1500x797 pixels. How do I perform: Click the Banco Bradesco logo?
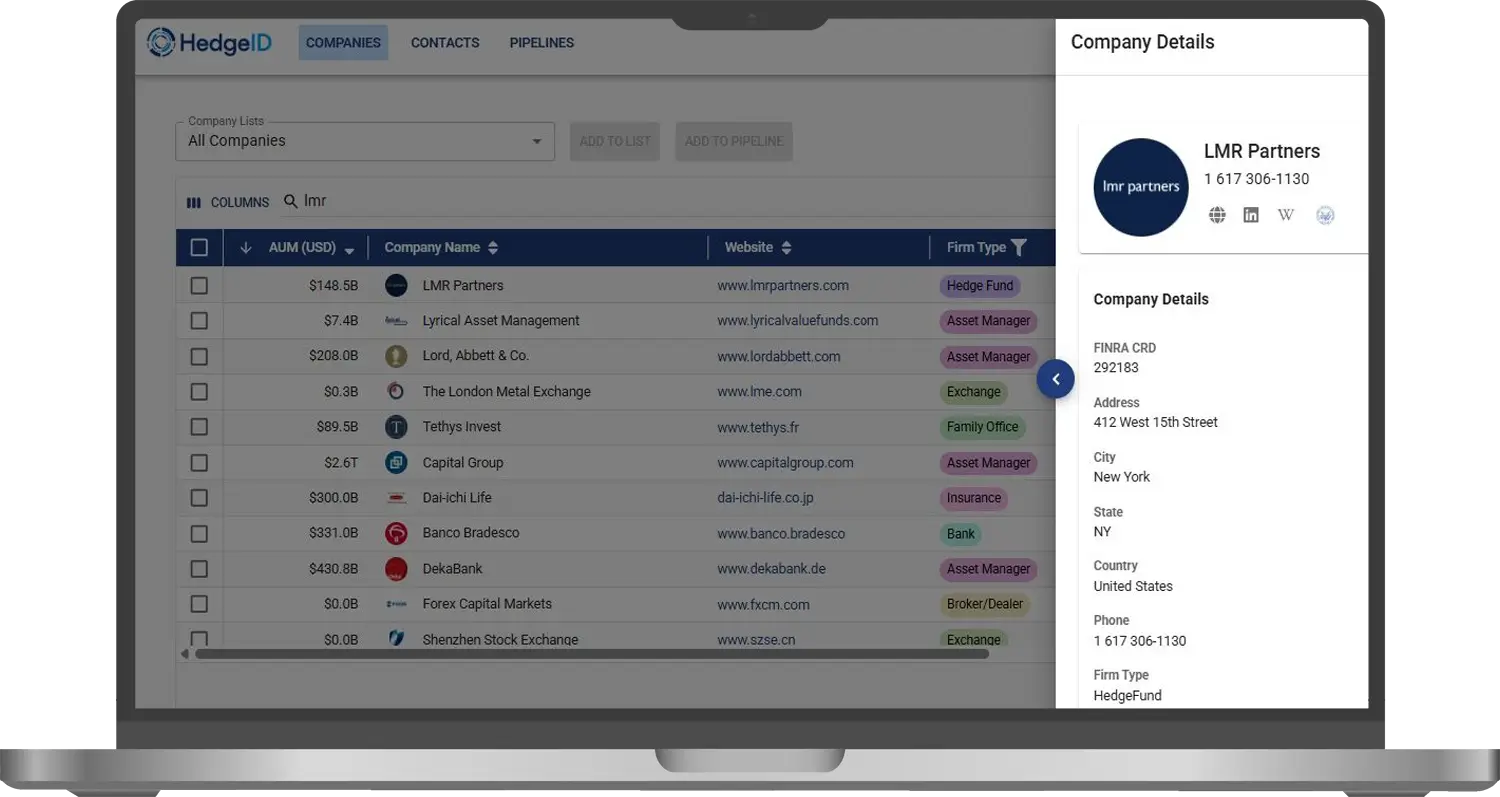click(x=396, y=533)
